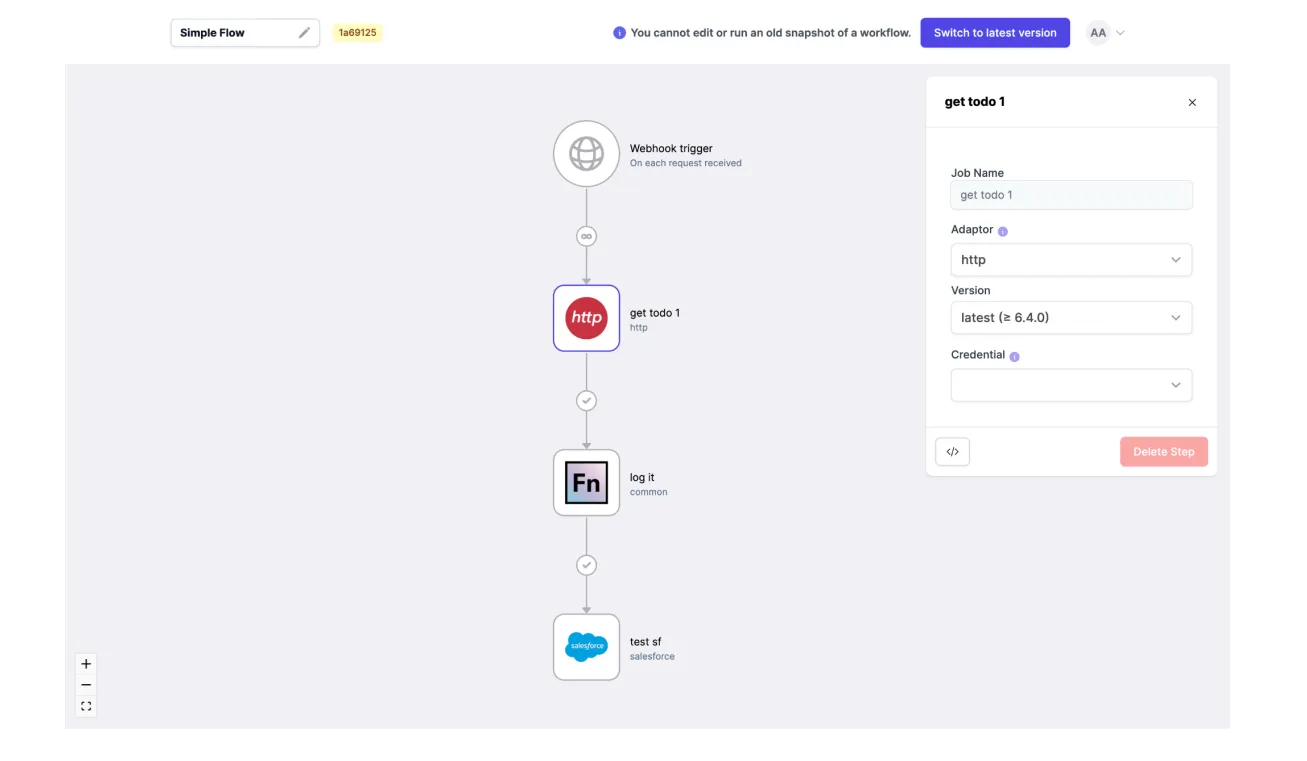Select the Fn node icon for log it
This screenshot has height=761, width=1307.
click(586, 483)
